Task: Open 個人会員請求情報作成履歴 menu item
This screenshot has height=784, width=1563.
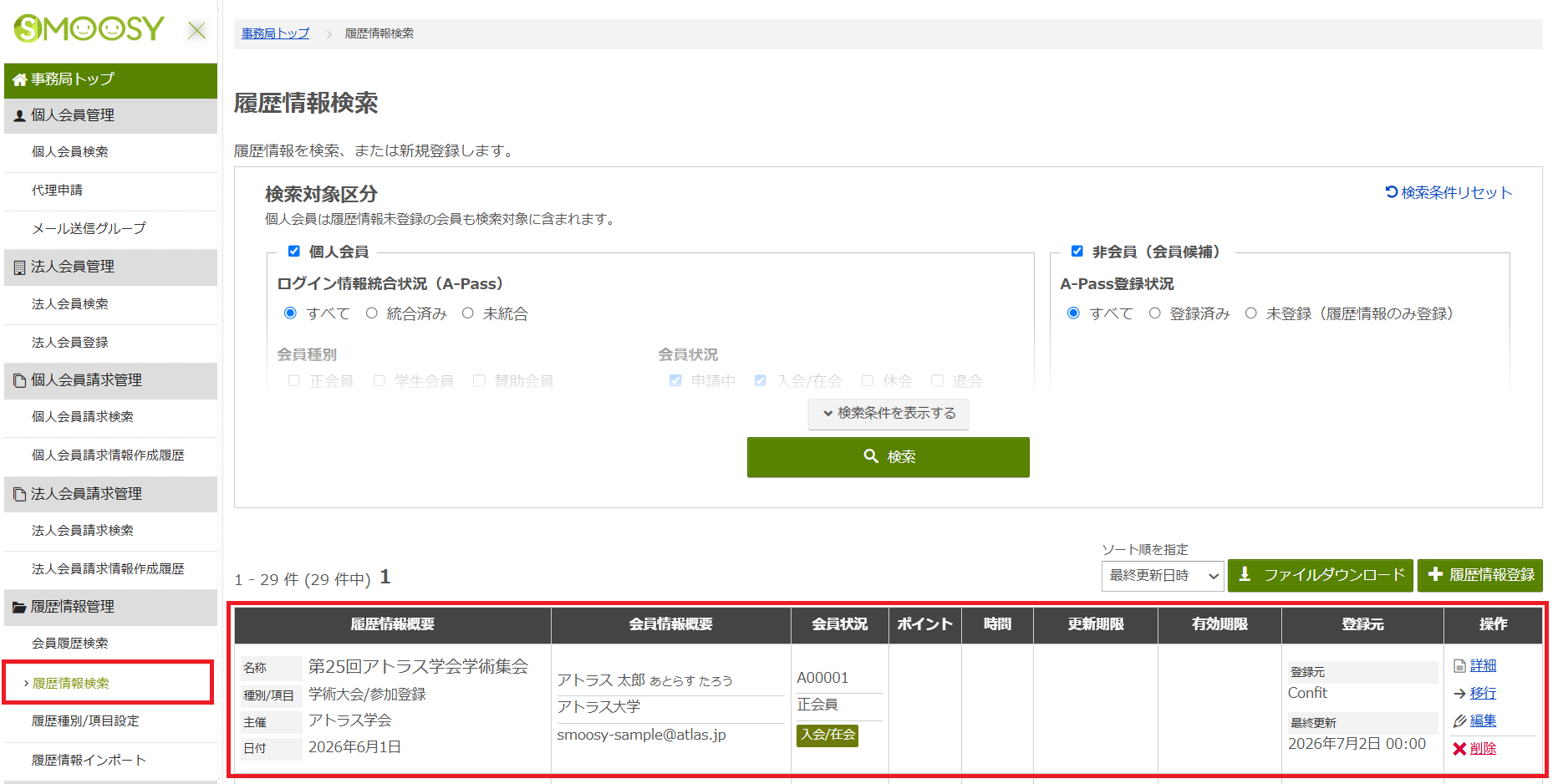Action: [110, 456]
